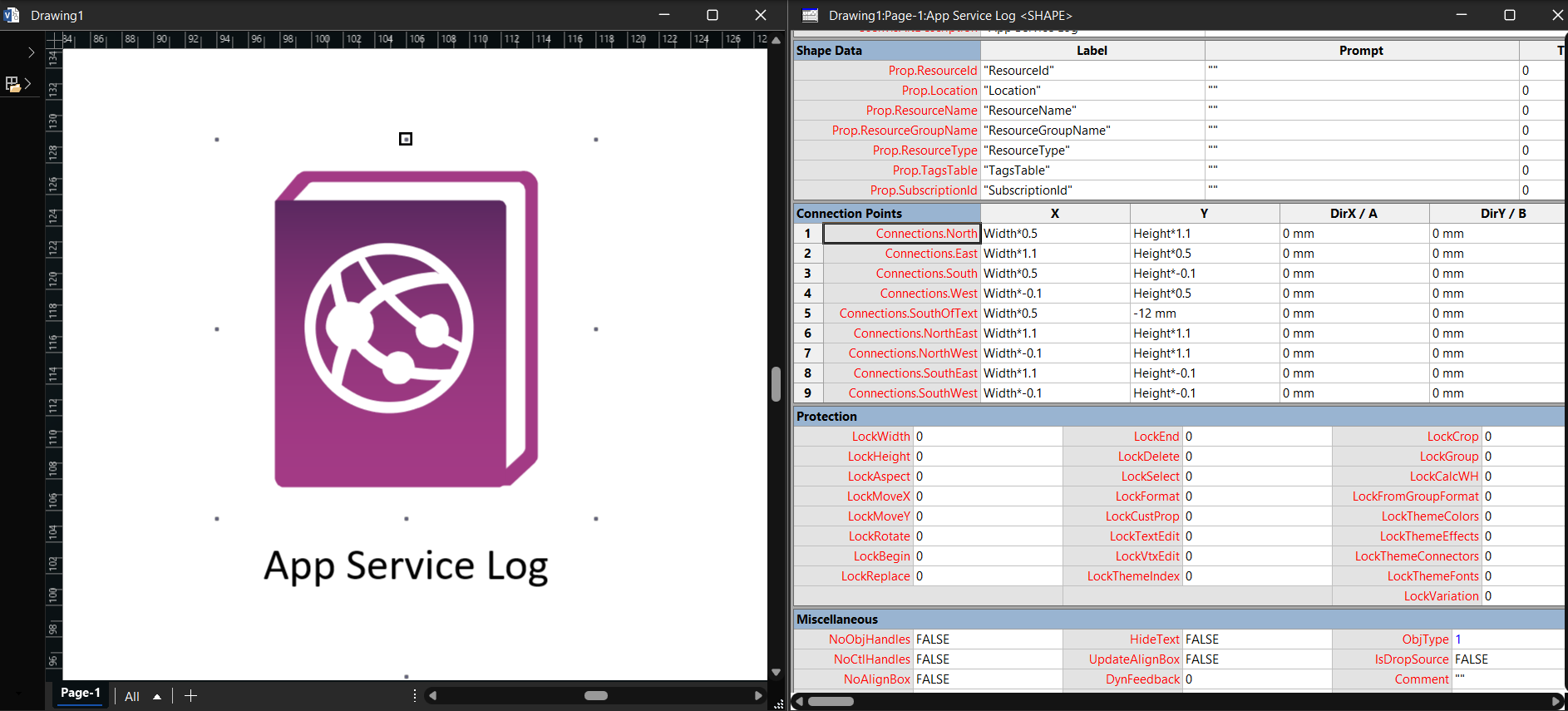The image size is (1568, 711).
Task: Add a new page with plus icon
Action: [190, 696]
